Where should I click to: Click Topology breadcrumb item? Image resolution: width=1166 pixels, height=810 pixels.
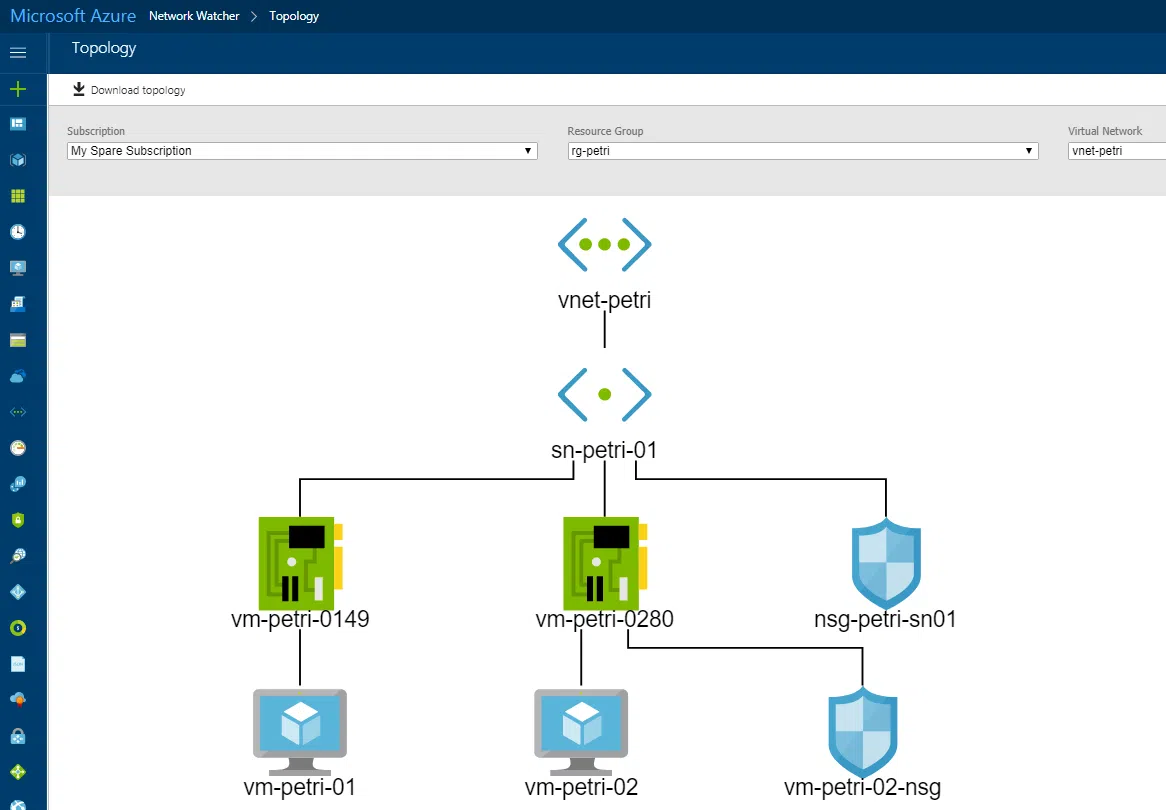[294, 16]
